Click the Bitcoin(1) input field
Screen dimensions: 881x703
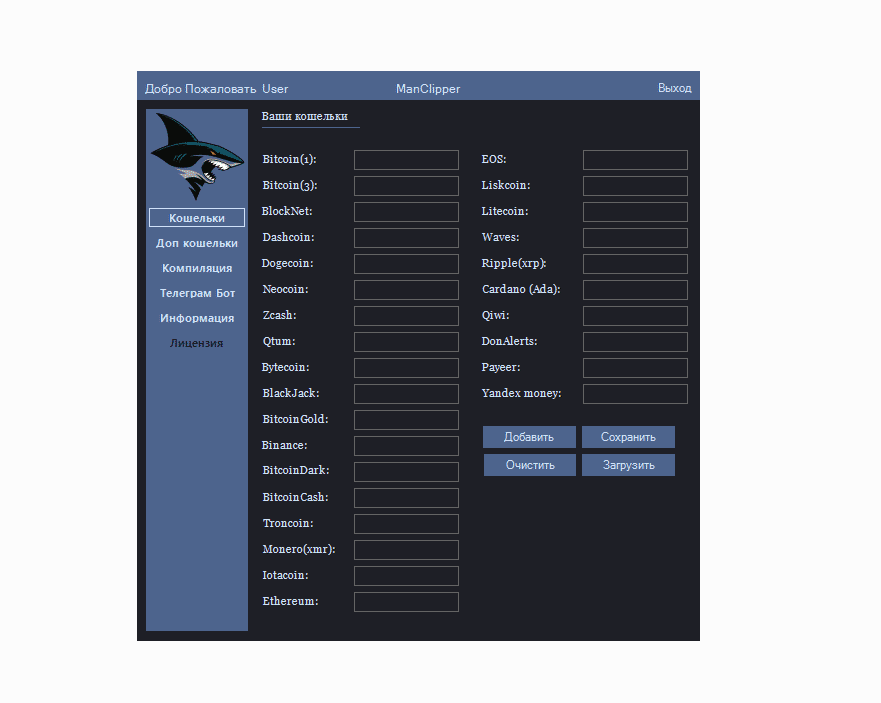pyautogui.click(x=405, y=159)
